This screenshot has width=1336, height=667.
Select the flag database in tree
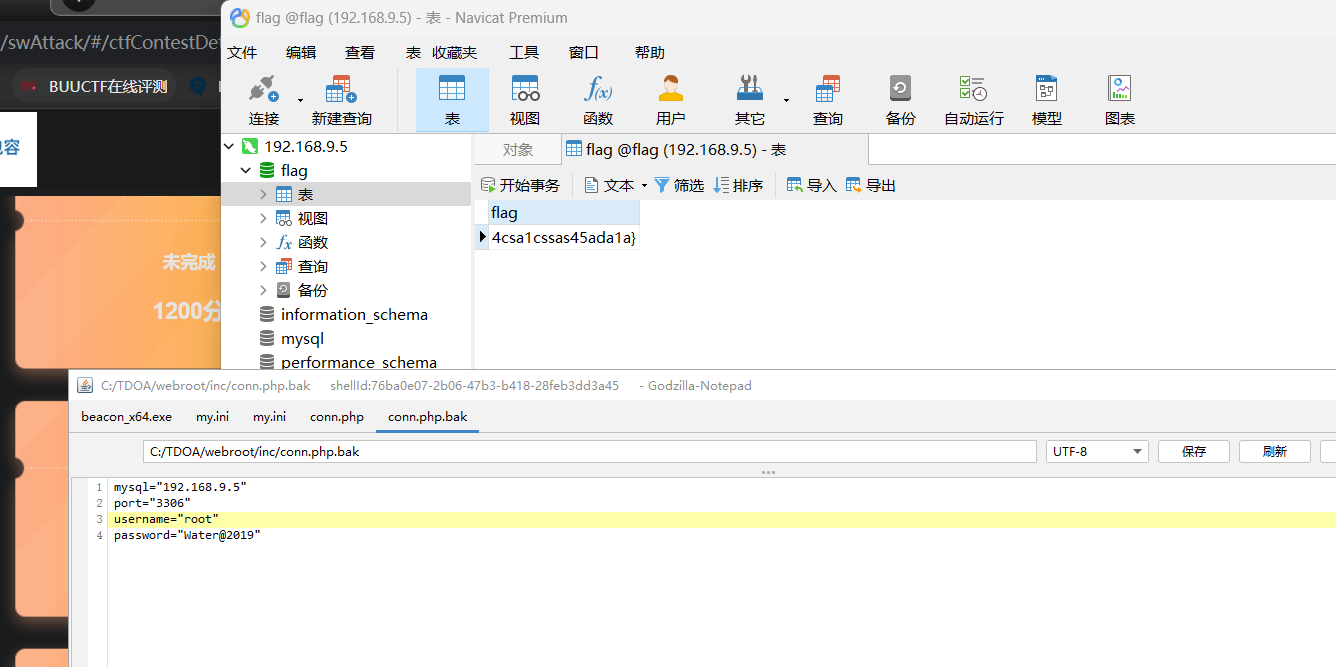294,170
